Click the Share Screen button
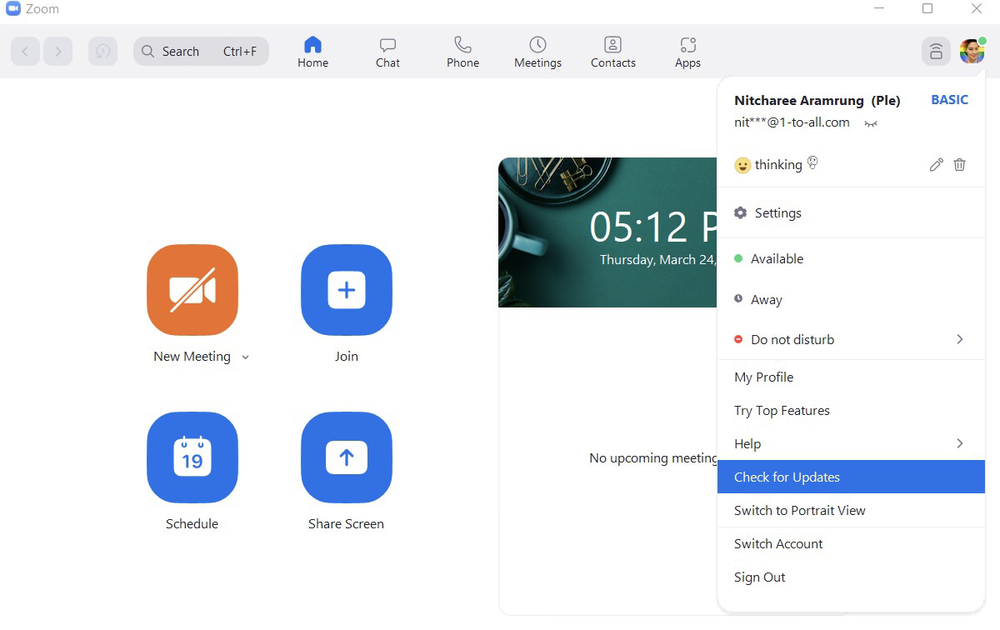Viewport: 1000px width, 630px height. pos(346,457)
